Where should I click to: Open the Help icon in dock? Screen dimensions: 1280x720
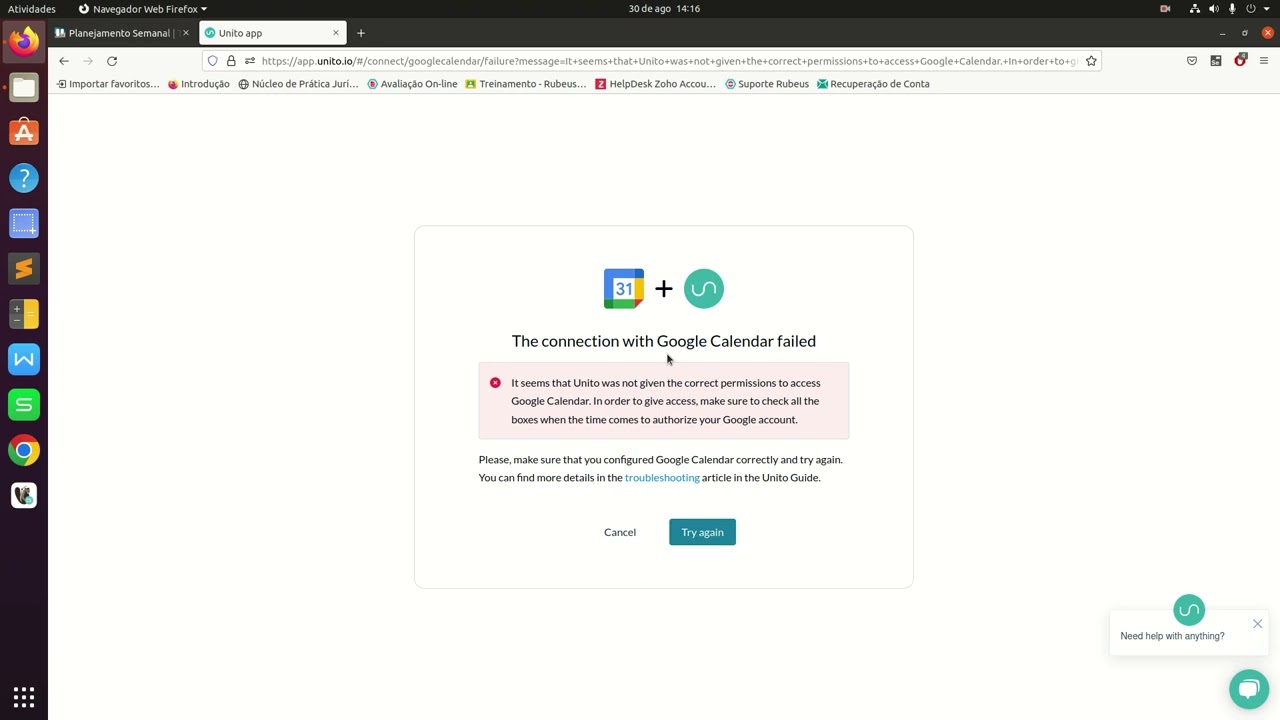[x=24, y=178]
